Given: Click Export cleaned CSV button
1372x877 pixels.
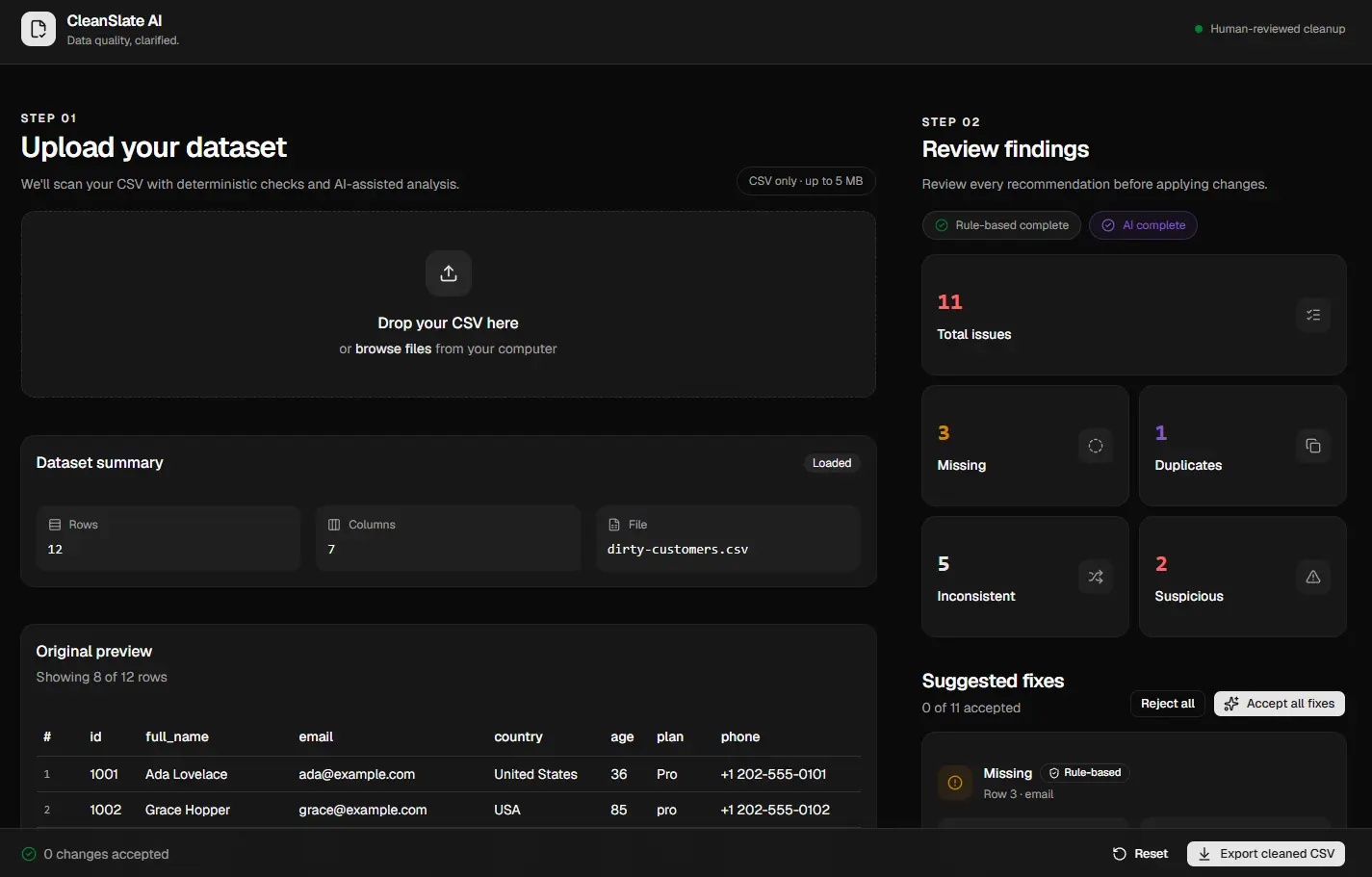Looking at the screenshot, I should tap(1266, 854).
